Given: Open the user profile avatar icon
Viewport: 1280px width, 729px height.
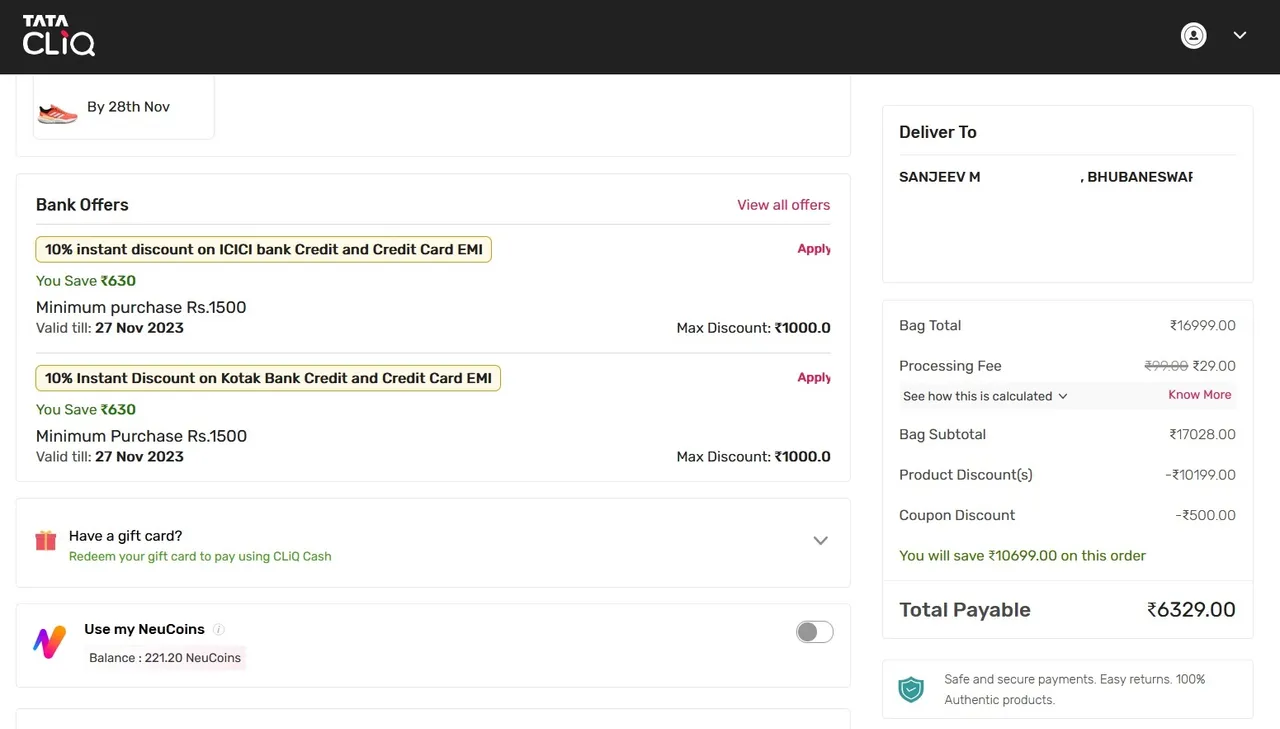Looking at the screenshot, I should (x=1193, y=35).
